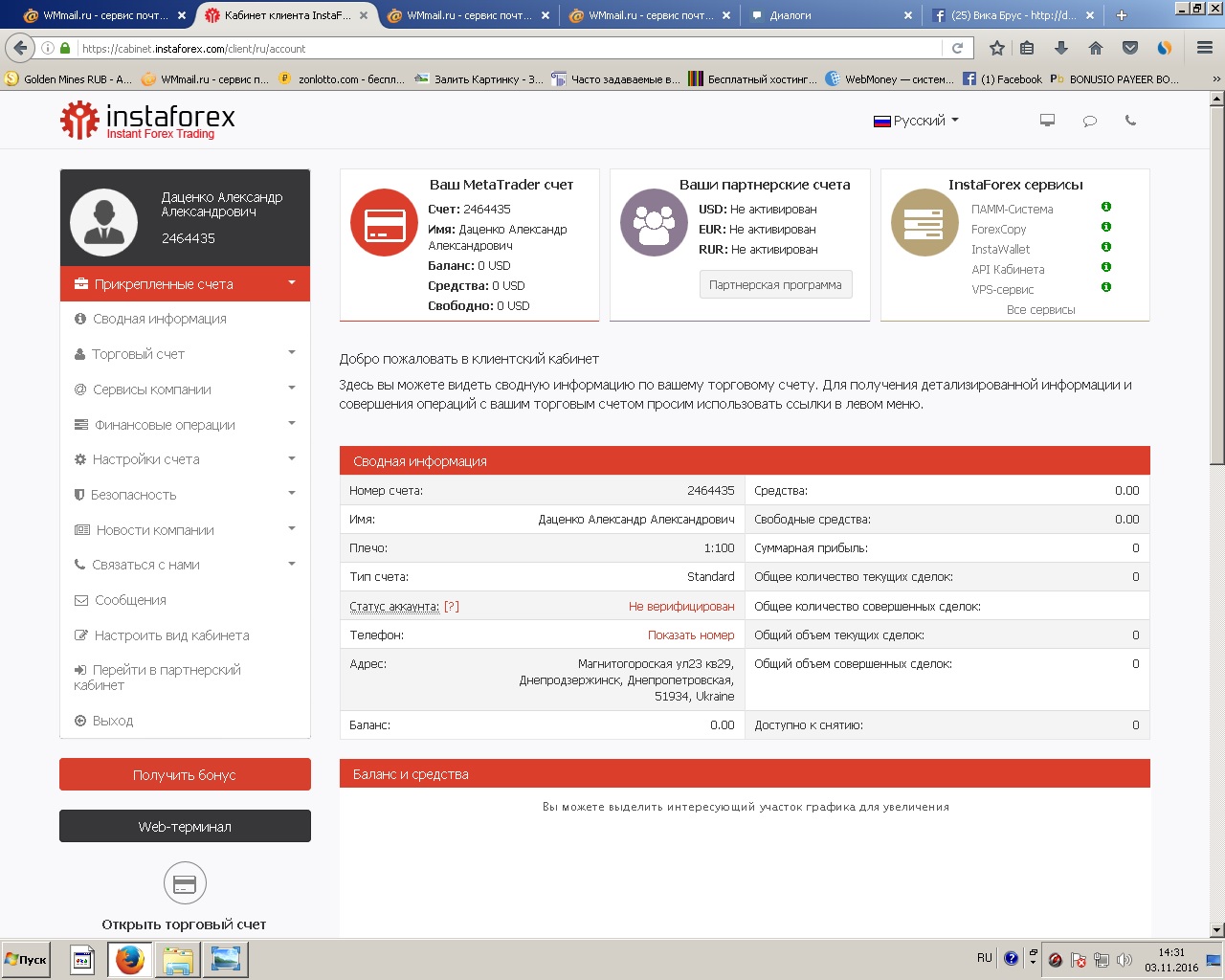Image resolution: width=1225 pixels, height=980 pixels.
Task: Click the card icon above Открыть торговый счет
Action: (x=185, y=883)
